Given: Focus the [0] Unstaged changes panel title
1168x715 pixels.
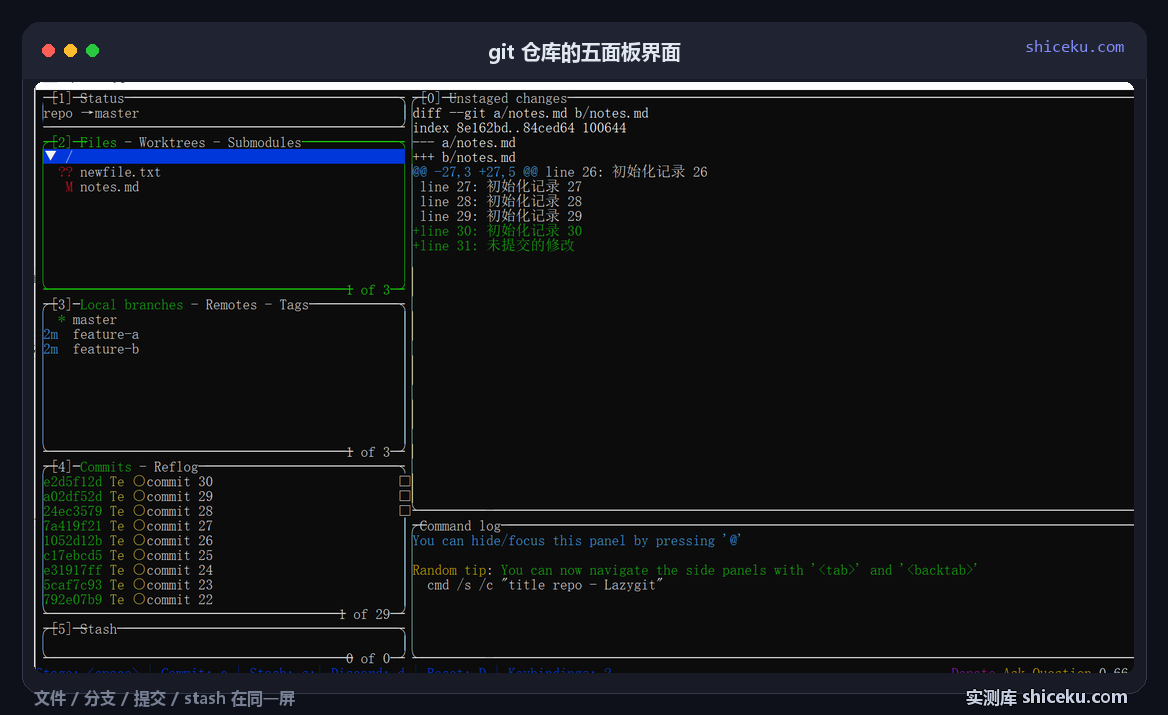Looking at the screenshot, I should pyautogui.click(x=493, y=98).
